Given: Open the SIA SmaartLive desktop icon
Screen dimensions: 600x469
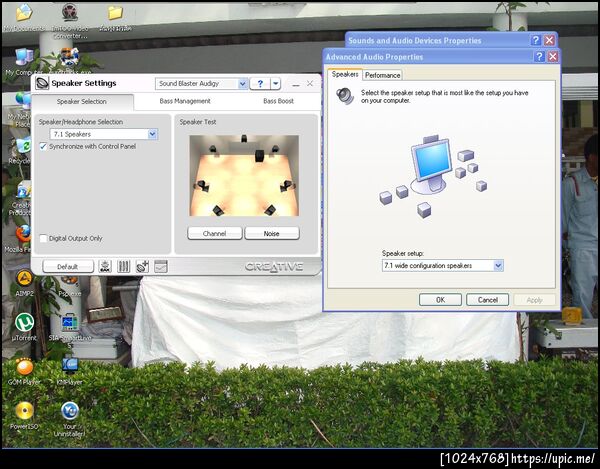Looking at the screenshot, I should (x=70, y=330).
